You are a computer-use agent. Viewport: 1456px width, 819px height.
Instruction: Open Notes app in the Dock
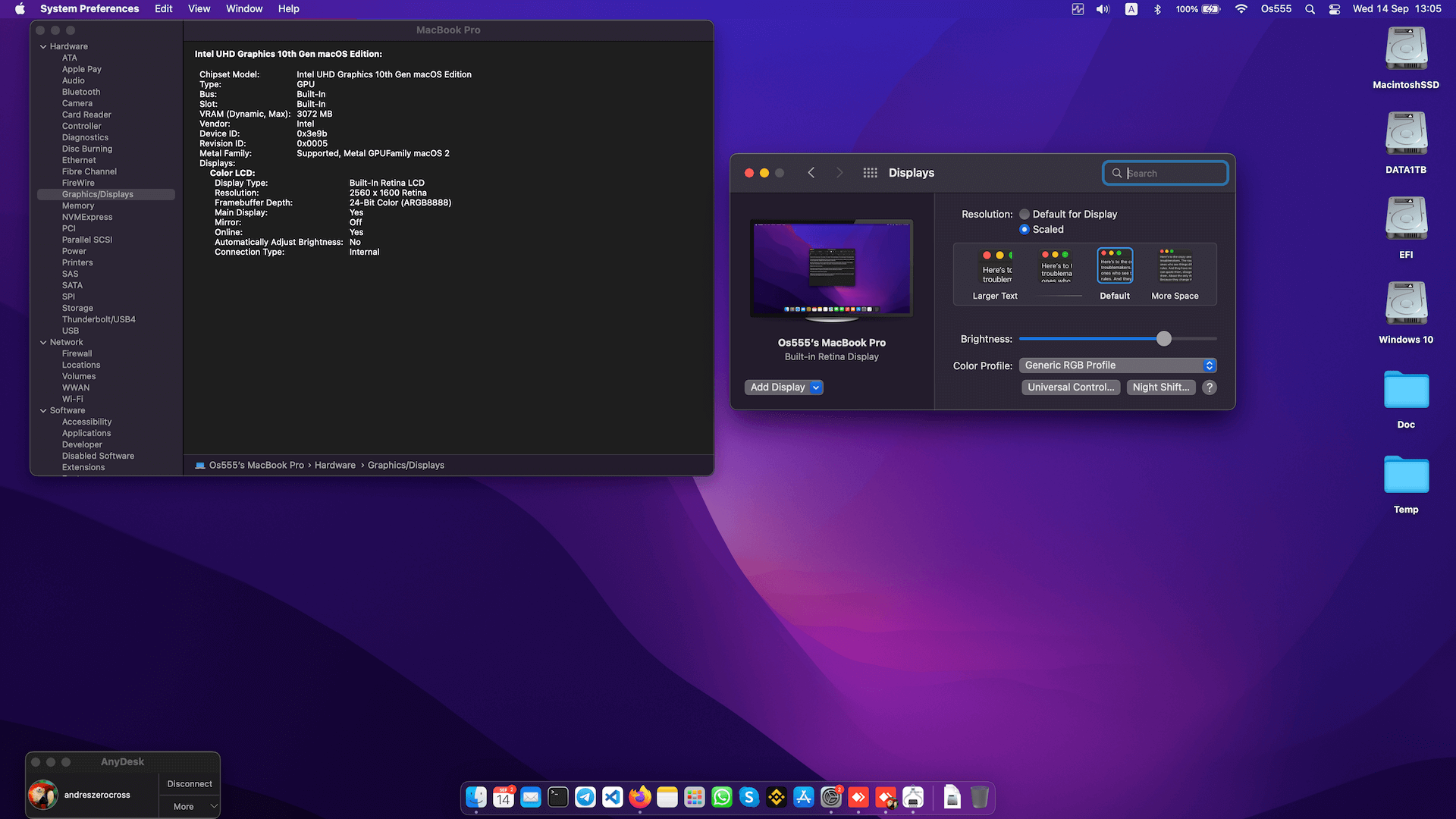tap(667, 797)
